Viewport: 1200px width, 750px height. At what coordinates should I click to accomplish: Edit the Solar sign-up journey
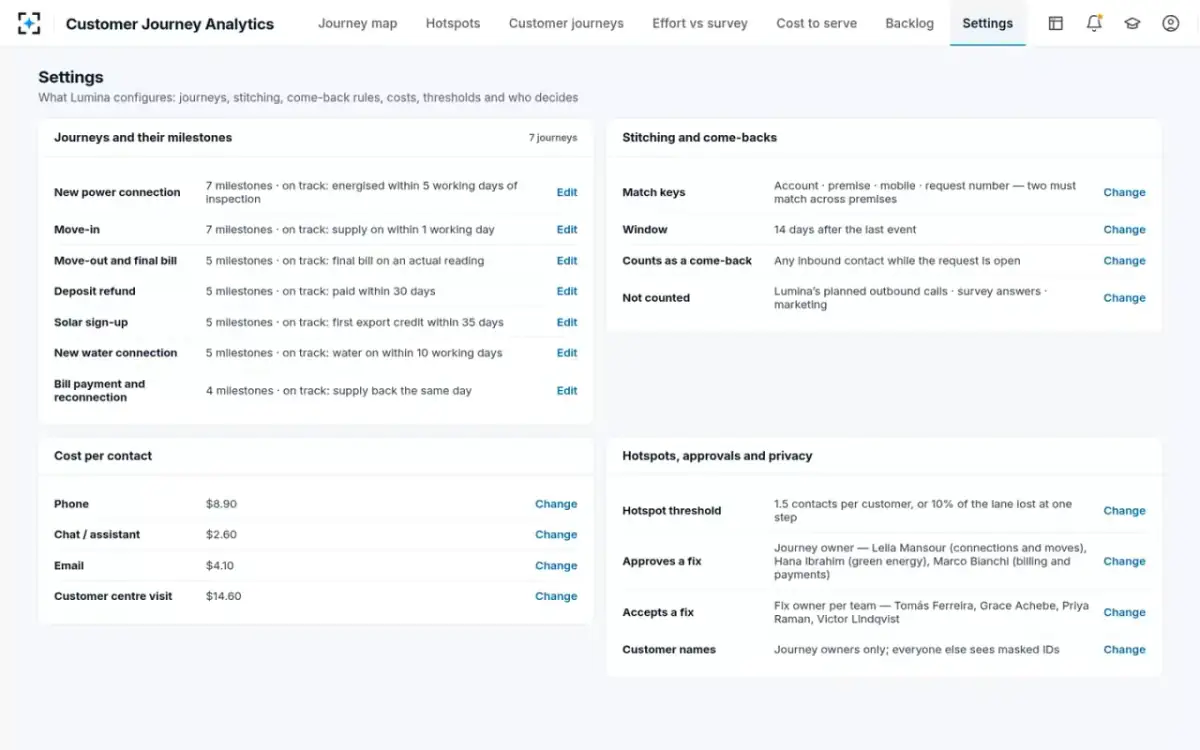click(x=567, y=322)
